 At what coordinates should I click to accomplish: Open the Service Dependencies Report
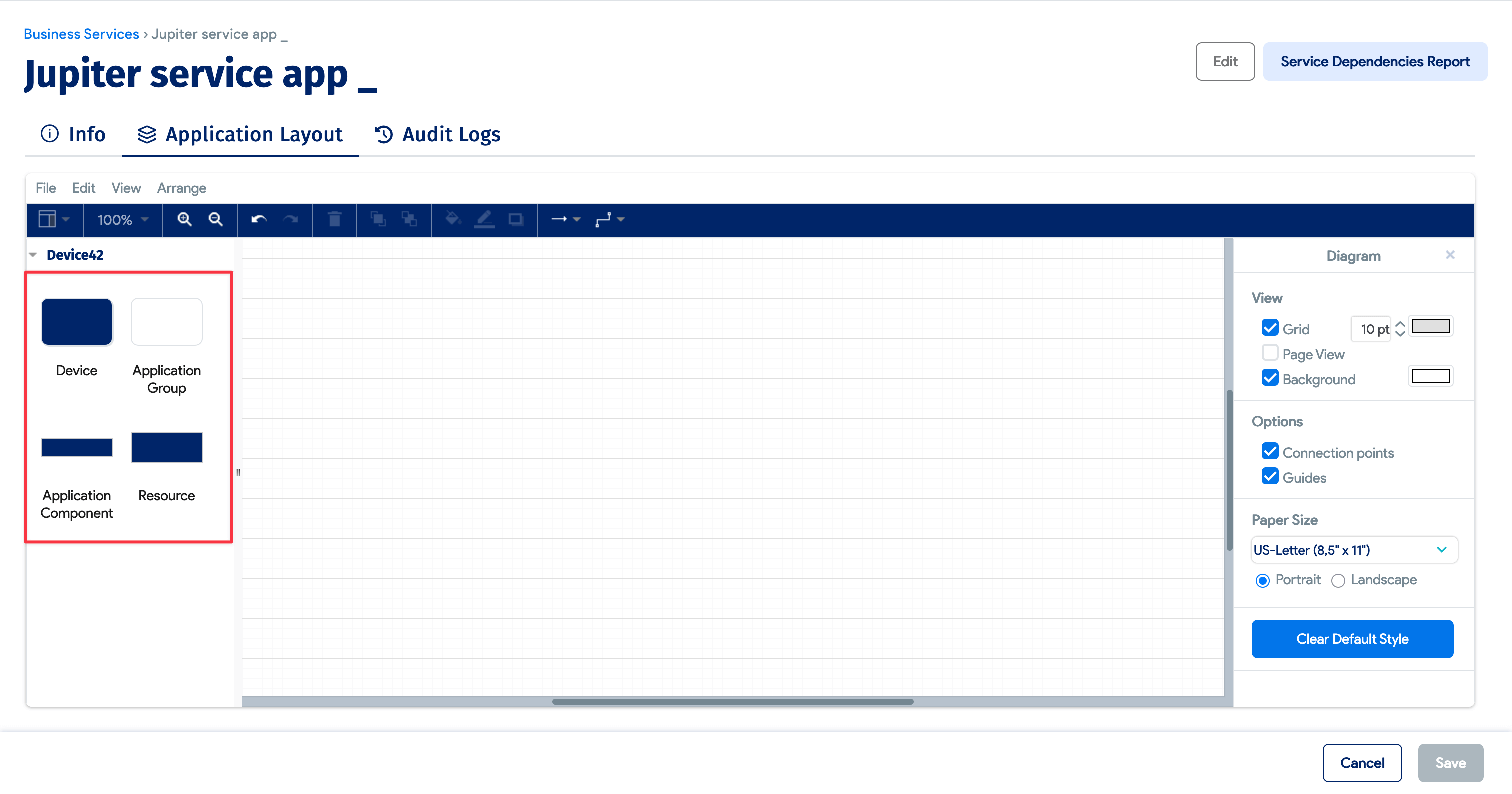[x=1374, y=61]
